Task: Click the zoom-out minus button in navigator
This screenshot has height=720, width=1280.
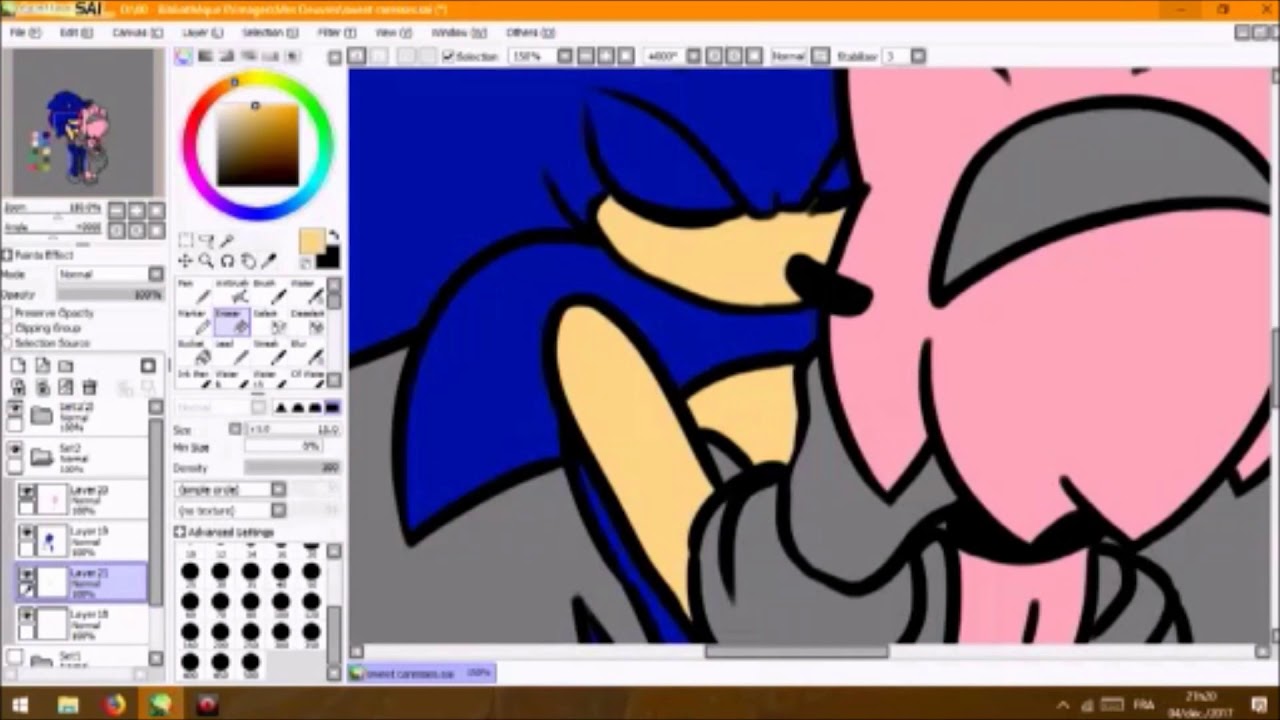Action: (117, 210)
